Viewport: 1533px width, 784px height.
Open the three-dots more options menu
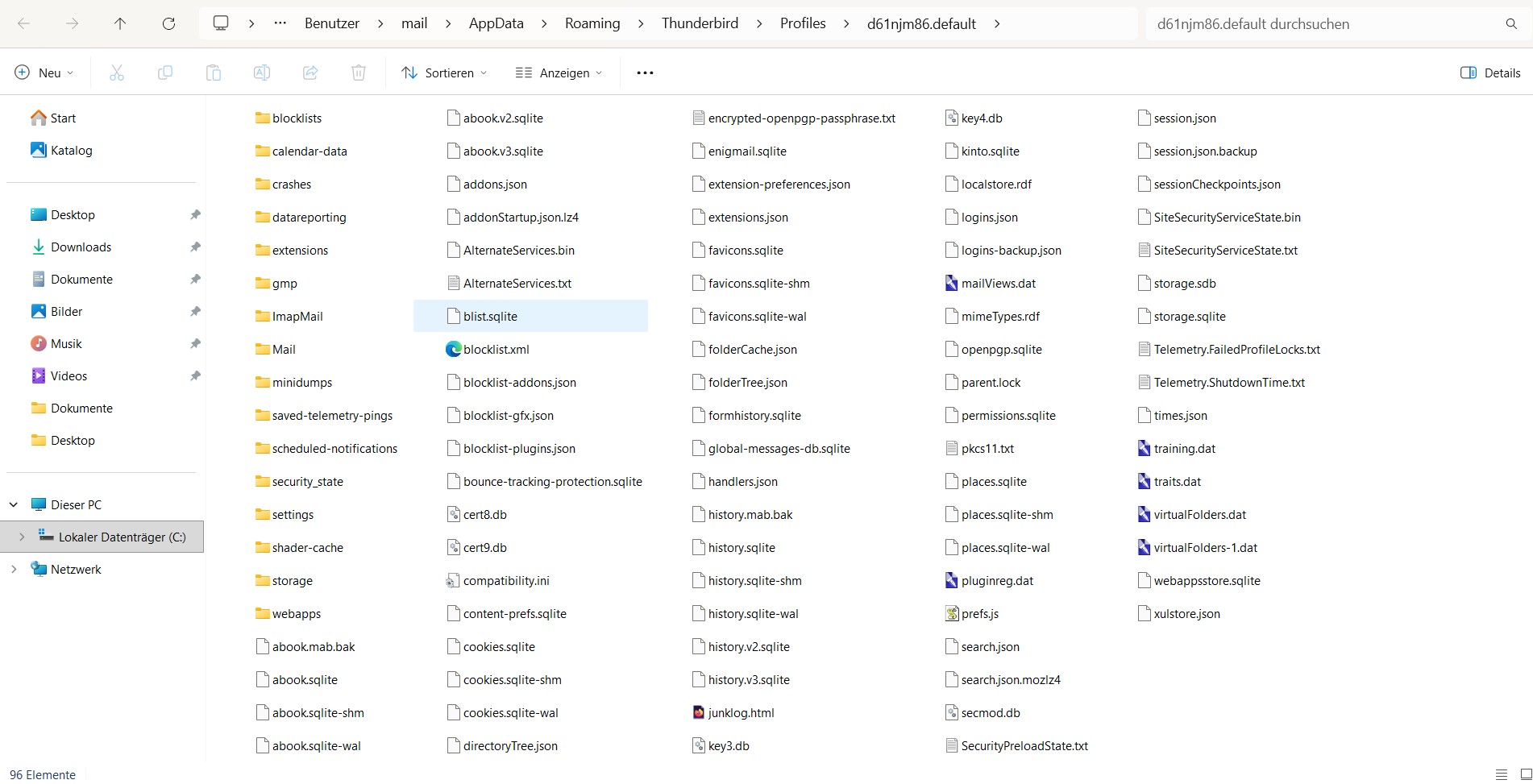645,73
